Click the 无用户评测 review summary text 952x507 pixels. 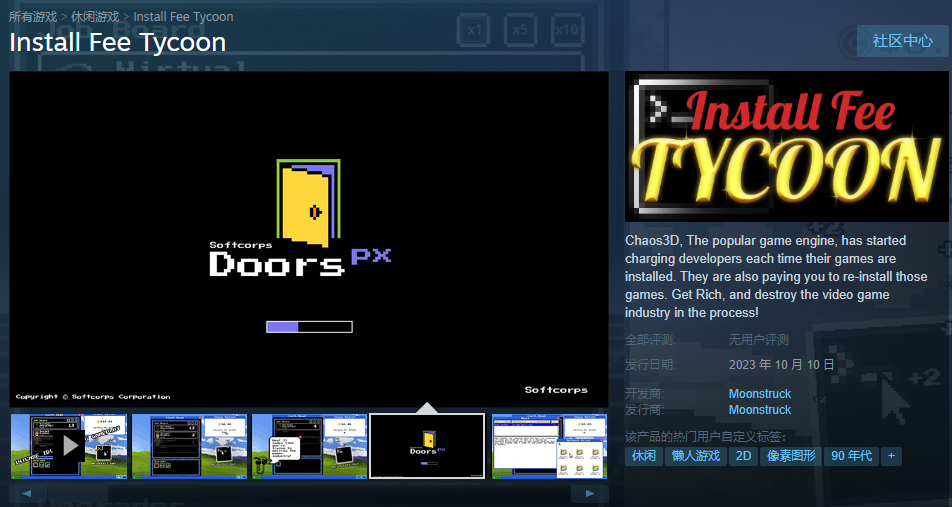[x=758, y=339]
